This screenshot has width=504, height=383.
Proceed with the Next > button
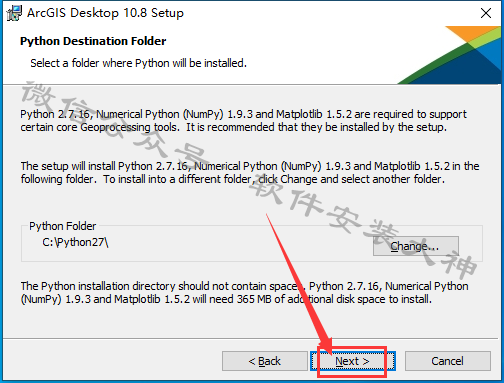coord(353,361)
